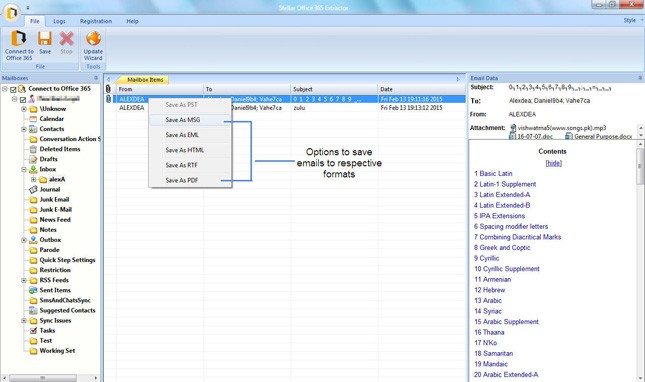Screen dimensions: 645x382
Task: Collapse the Connect to Office 365 root node
Action: click(x=5, y=89)
